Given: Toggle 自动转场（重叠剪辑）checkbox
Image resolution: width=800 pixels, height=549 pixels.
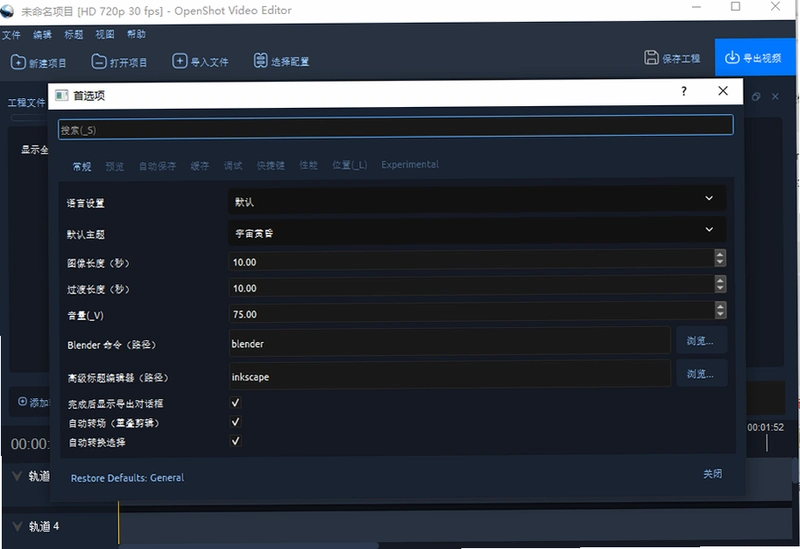Looking at the screenshot, I should tap(235, 422).
